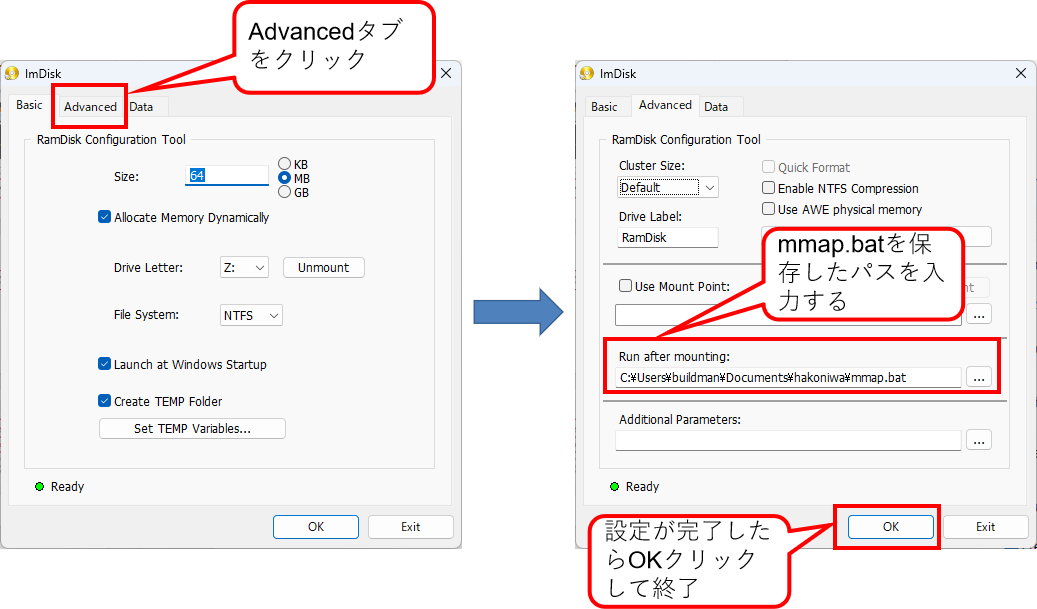This screenshot has height=609, width=1037.
Task: Click OK in left ImDisk window
Action: point(316,527)
